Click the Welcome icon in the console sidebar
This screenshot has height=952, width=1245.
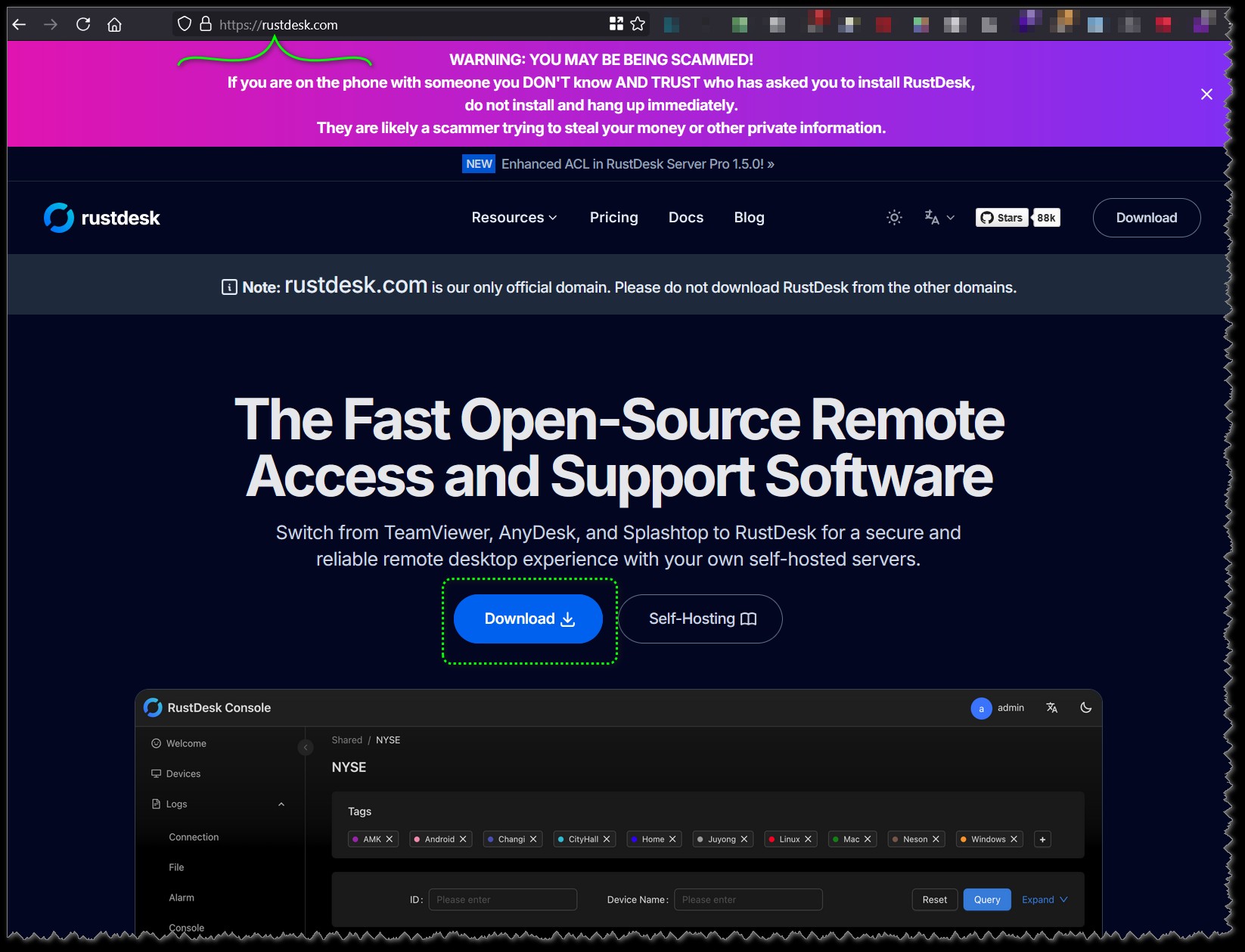pos(156,743)
